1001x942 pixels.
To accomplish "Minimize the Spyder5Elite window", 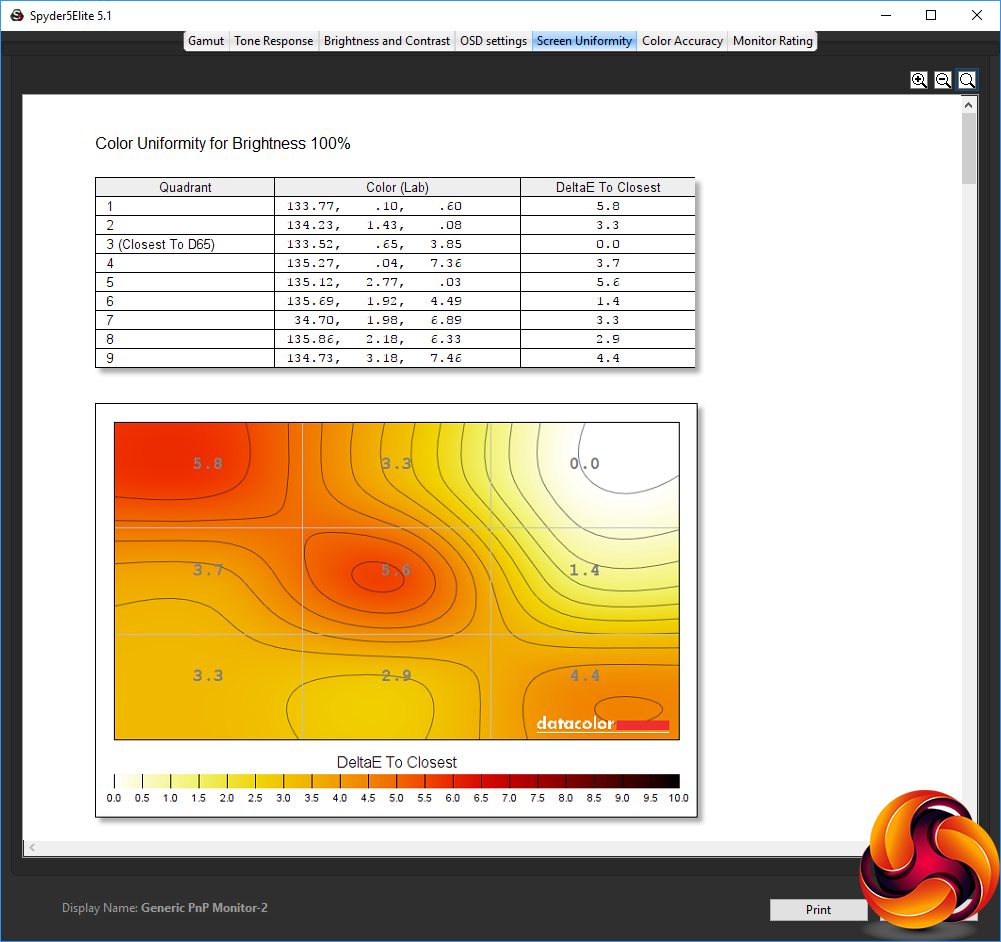I will click(885, 15).
